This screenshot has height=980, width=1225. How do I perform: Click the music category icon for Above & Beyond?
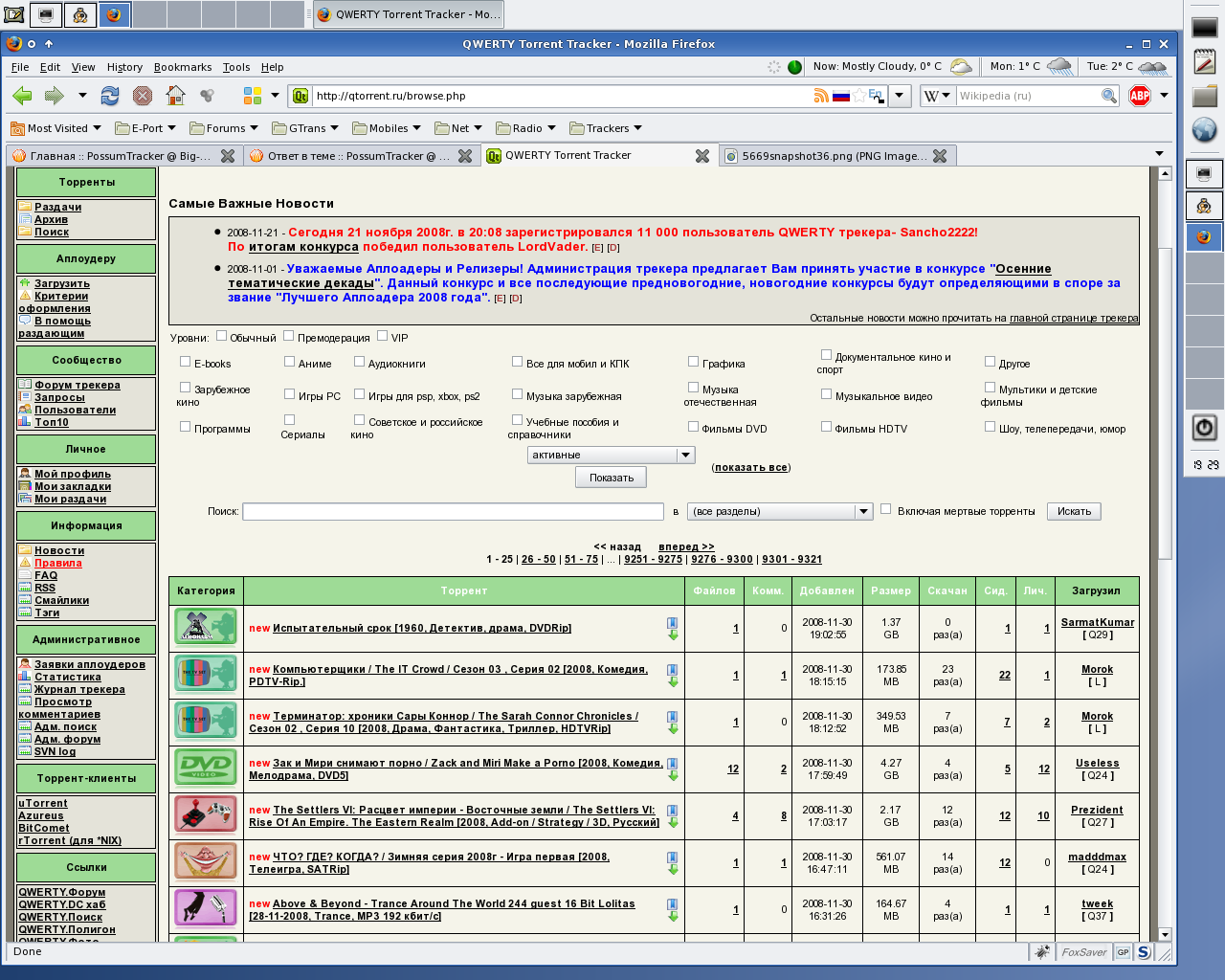(206, 908)
